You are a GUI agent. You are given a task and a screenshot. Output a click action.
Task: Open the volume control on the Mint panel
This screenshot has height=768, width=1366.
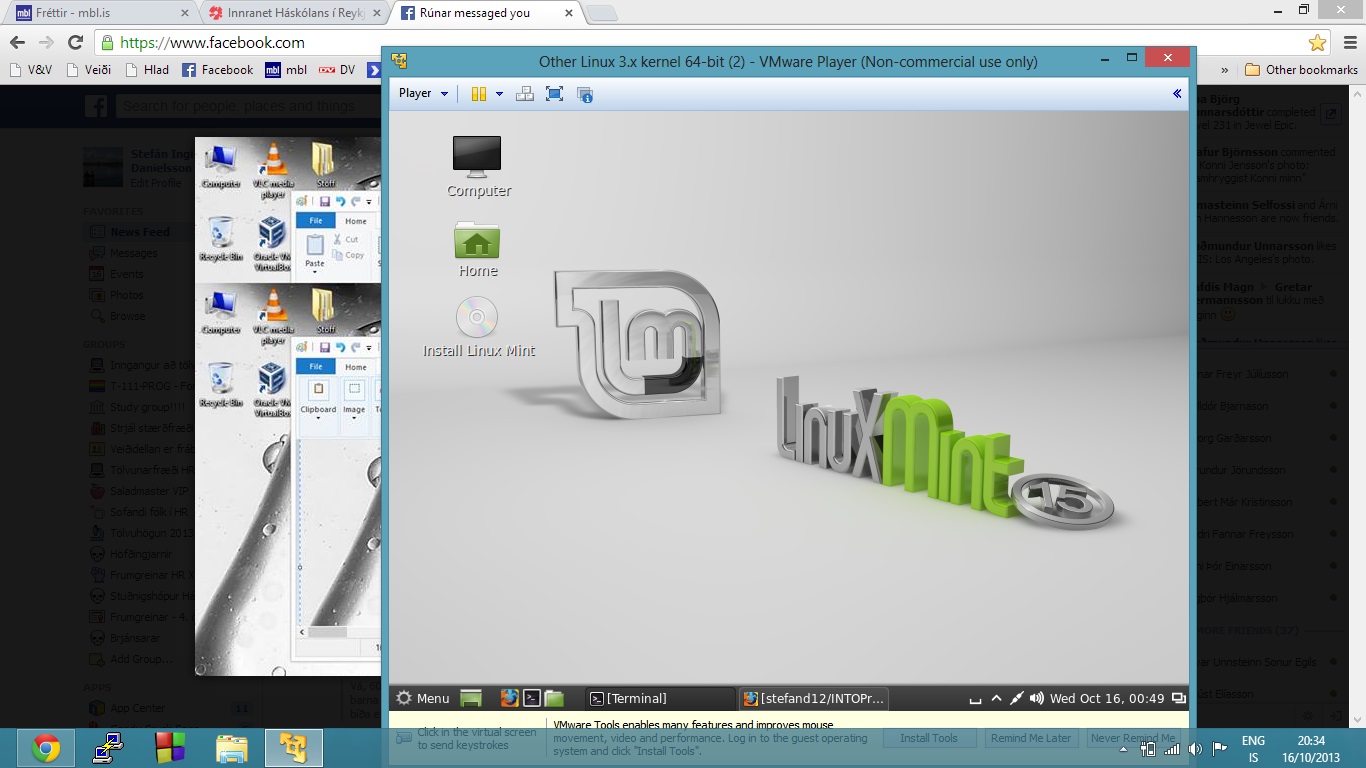[x=1036, y=698]
